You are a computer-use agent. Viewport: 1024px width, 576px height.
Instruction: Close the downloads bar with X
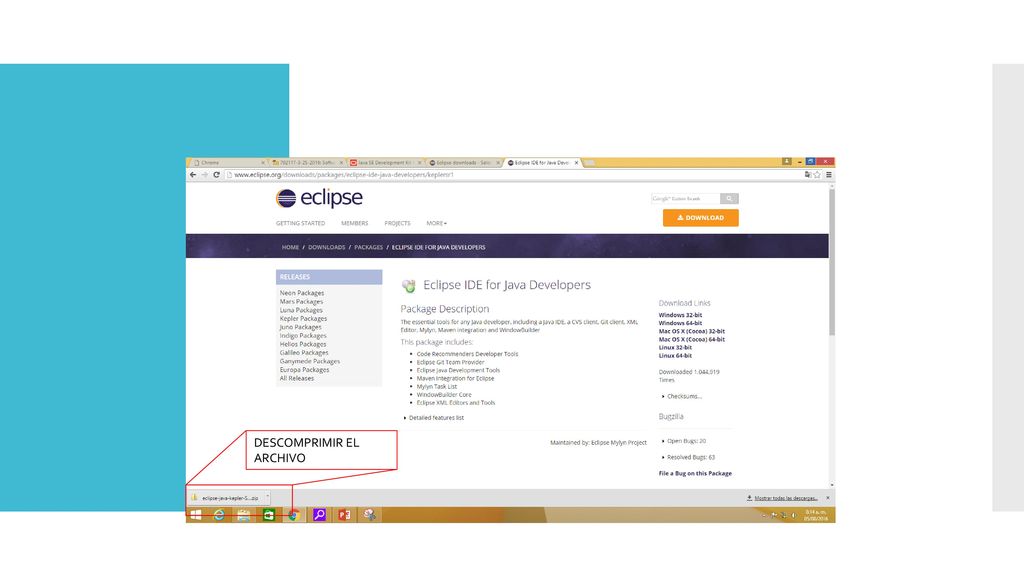(827, 498)
